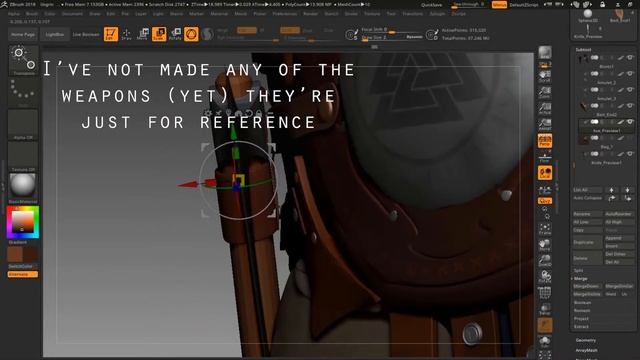Pick a color in the color picker square
Screen dimensions: 640x360
22,222
